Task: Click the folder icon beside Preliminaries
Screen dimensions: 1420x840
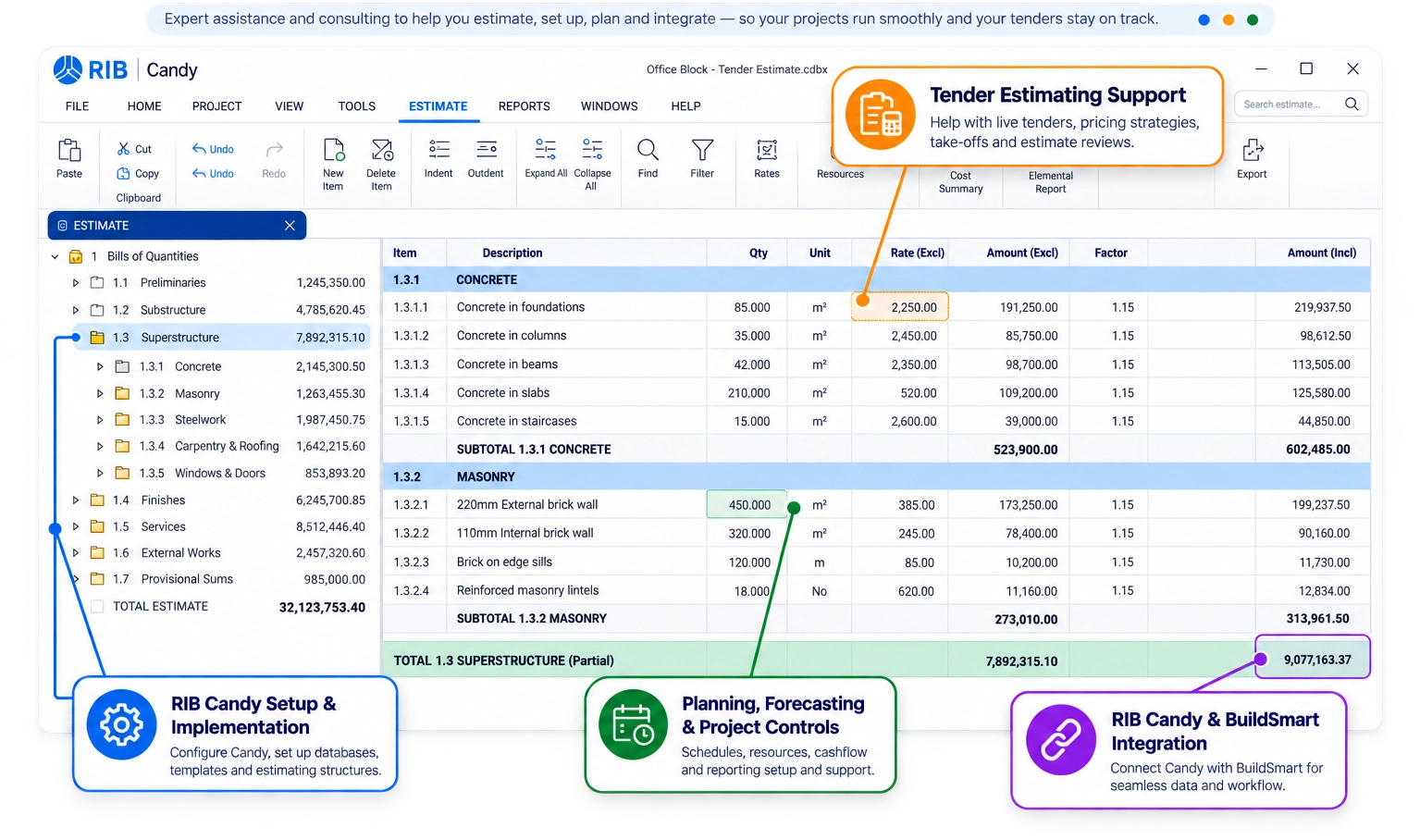Action: point(97,282)
